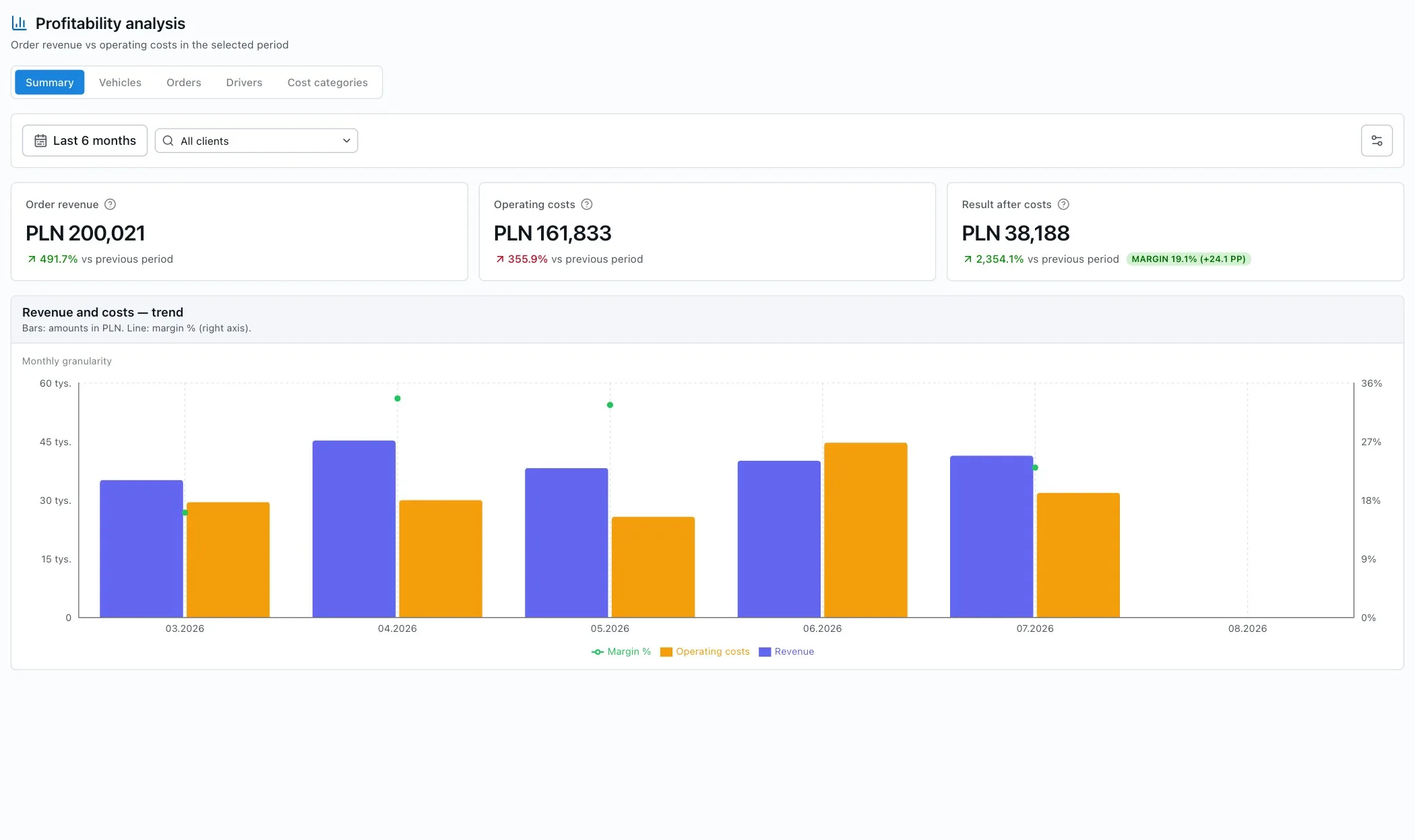Expand the All clients dropdown chevron
Image resolution: width=1415 pixels, height=840 pixels.
(346, 141)
